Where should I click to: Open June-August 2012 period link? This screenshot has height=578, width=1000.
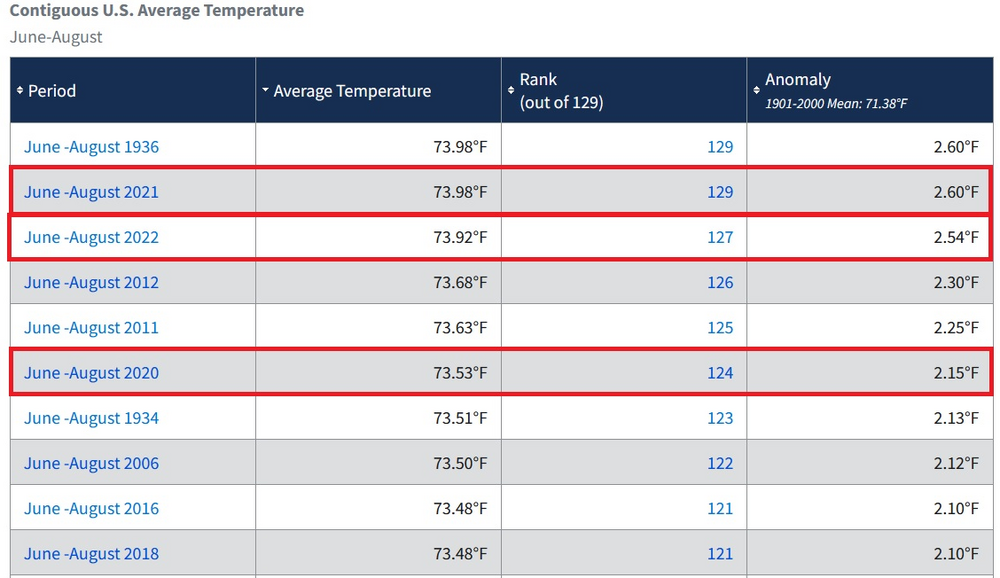coord(91,283)
